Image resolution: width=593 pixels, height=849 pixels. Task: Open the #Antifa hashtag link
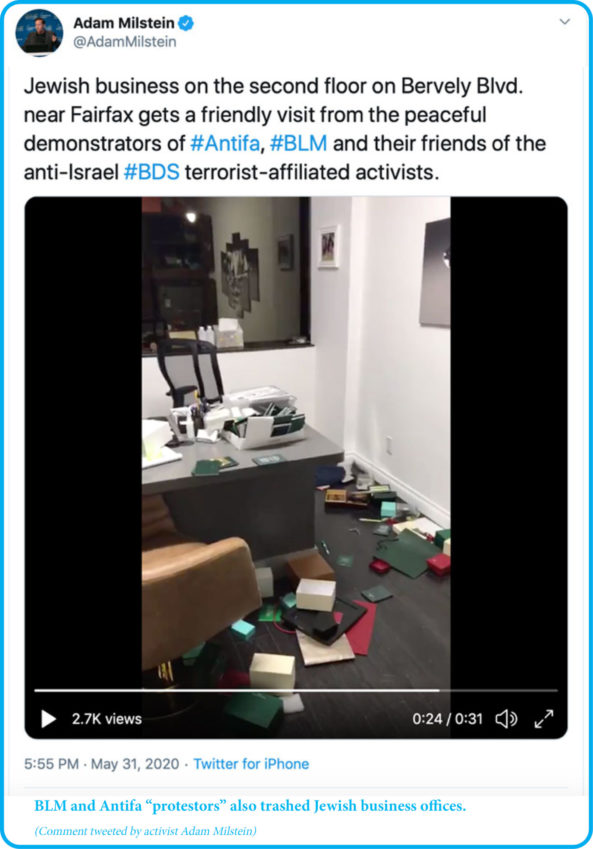(225, 143)
